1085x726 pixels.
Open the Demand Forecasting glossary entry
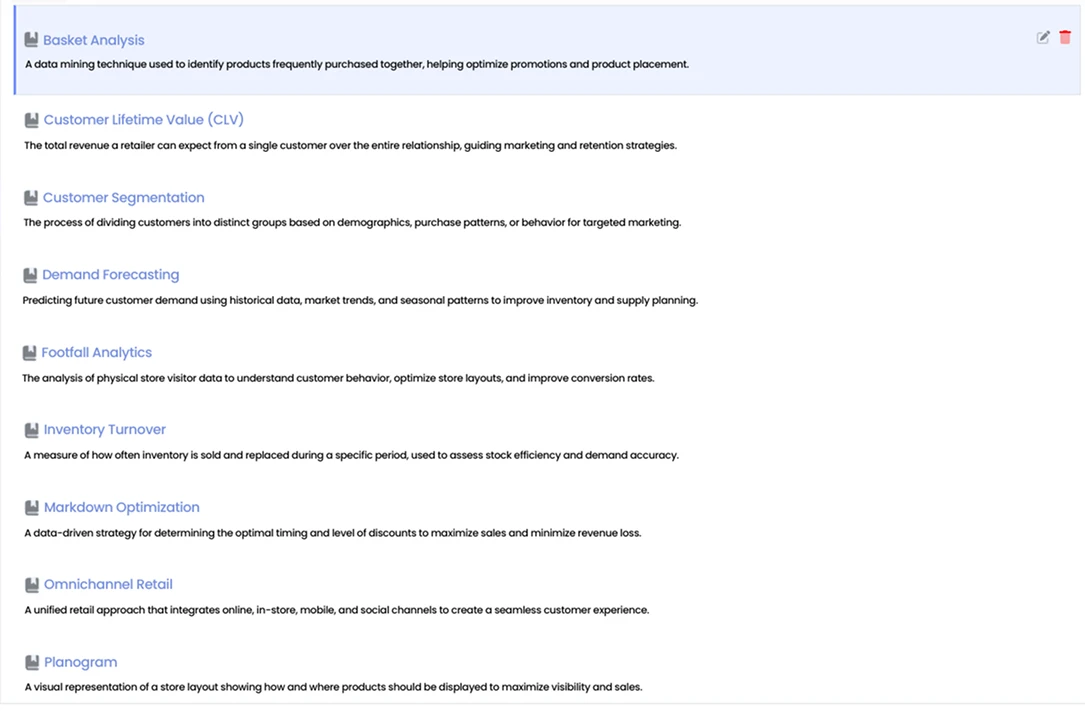110,275
